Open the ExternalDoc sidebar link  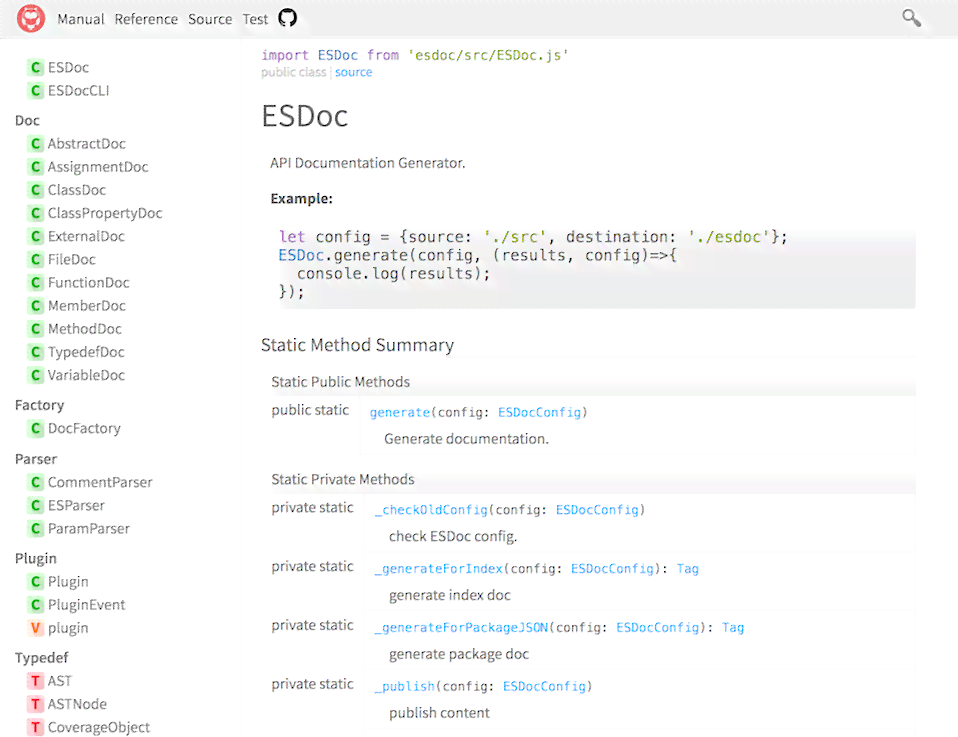pos(86,236)
